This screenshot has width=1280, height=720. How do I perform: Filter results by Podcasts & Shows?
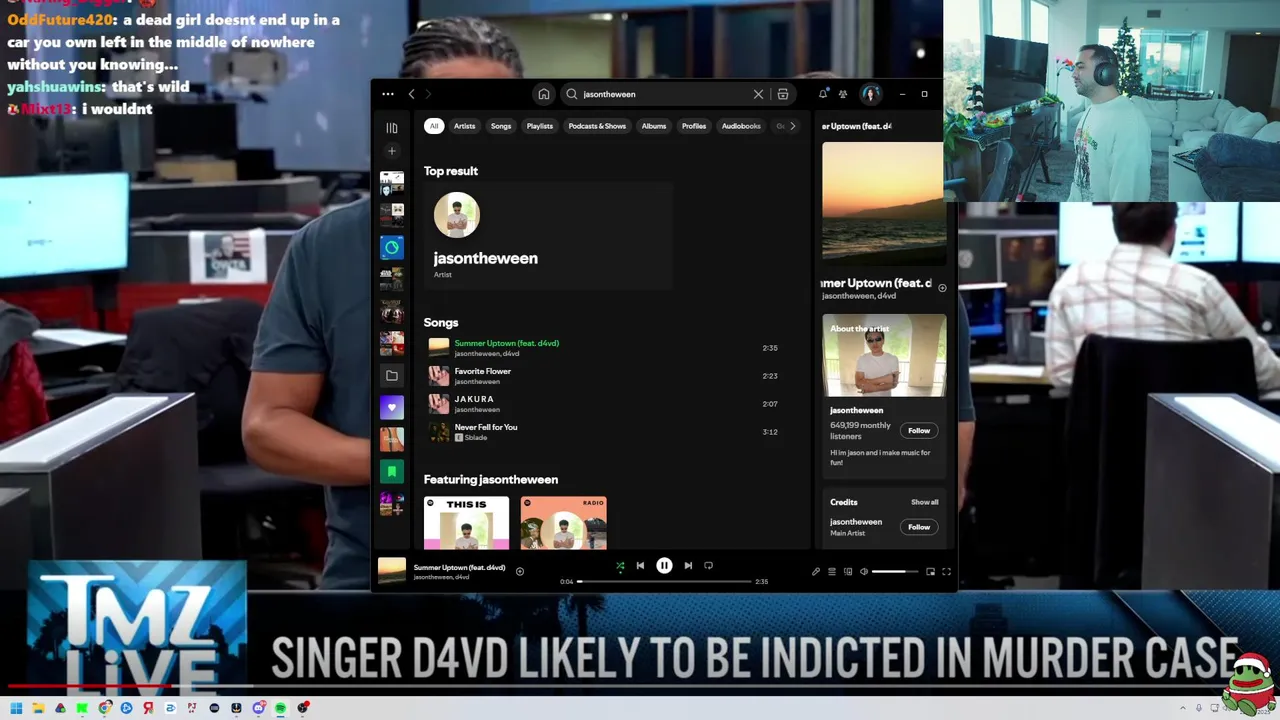[597, 126]
